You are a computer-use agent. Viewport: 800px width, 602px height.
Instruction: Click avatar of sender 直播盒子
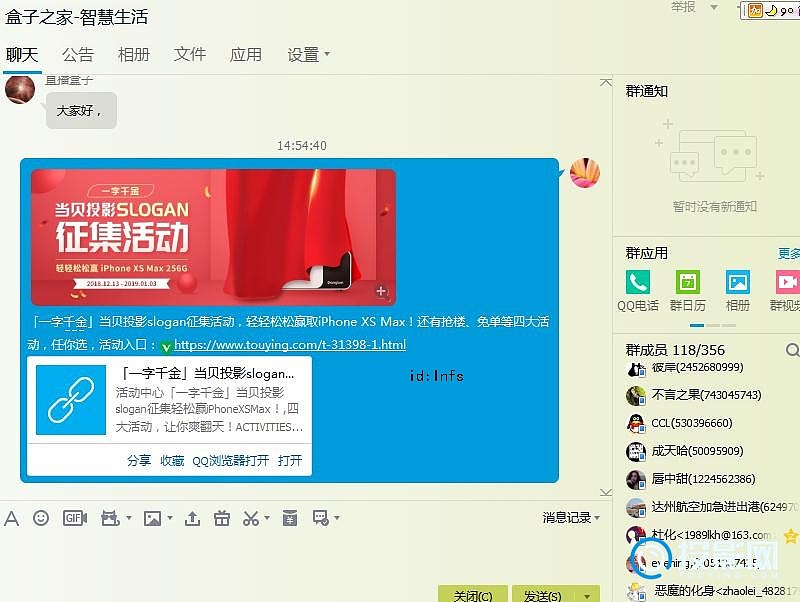click(x=20, y=89)
